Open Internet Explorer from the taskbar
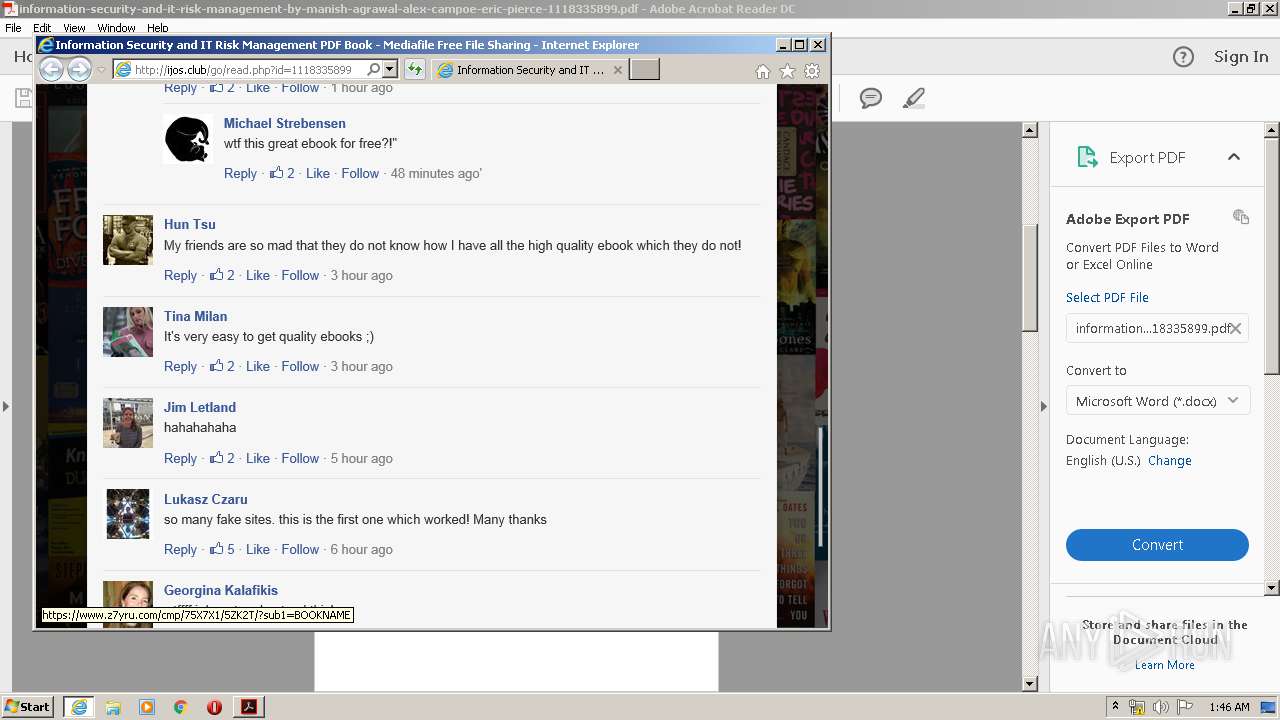Viewport: 1280px width, 720px height. coord(78,706)
